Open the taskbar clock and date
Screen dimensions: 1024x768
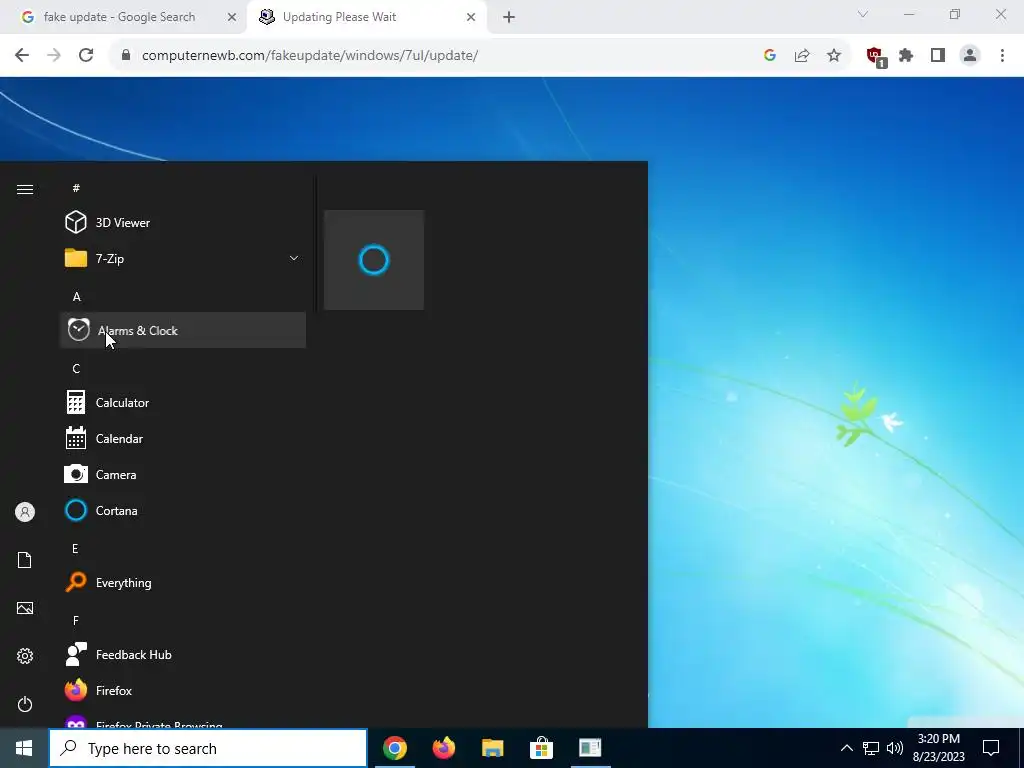point(938,748)
